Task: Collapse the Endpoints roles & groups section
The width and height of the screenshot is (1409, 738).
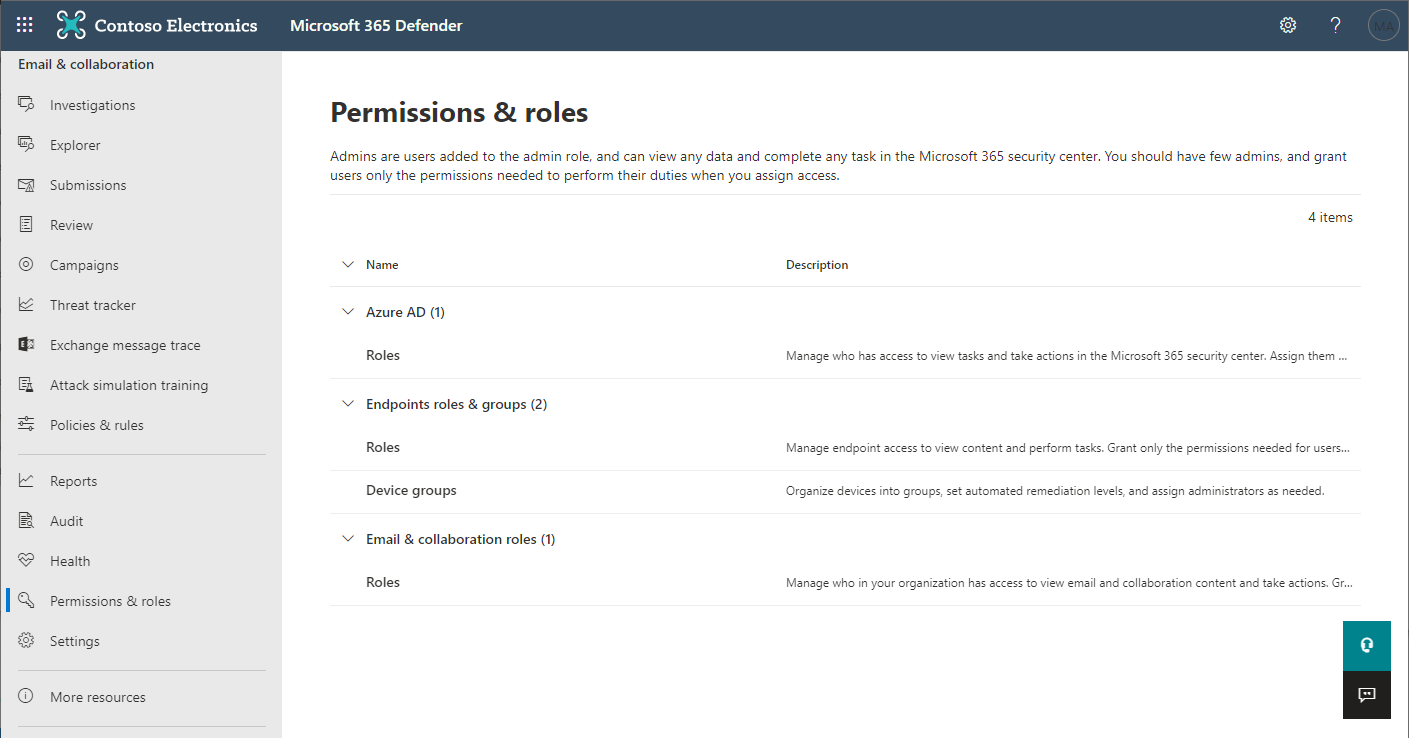Action: pos(348,404)
